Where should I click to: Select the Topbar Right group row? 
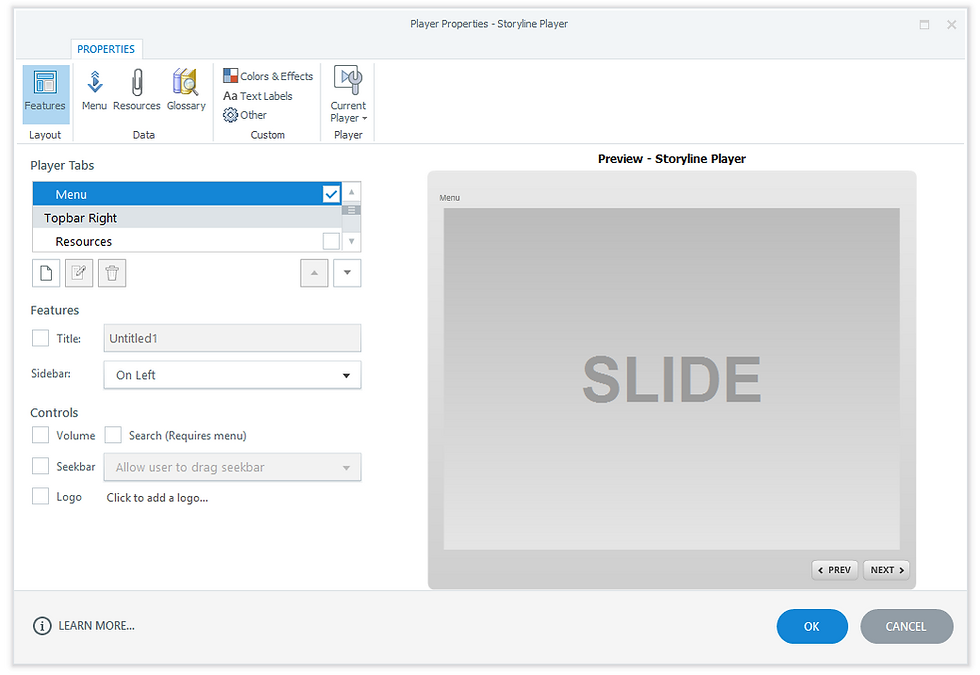click(187, 218)
